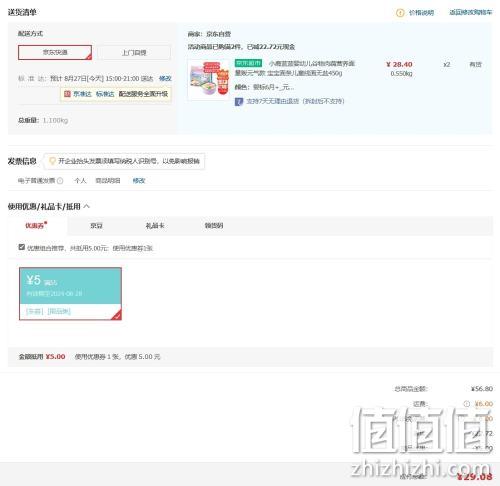The width and height of the screenshot is (500, 486).
Task: Modify the estimated delivery time
Action: (x=165, y=78)
